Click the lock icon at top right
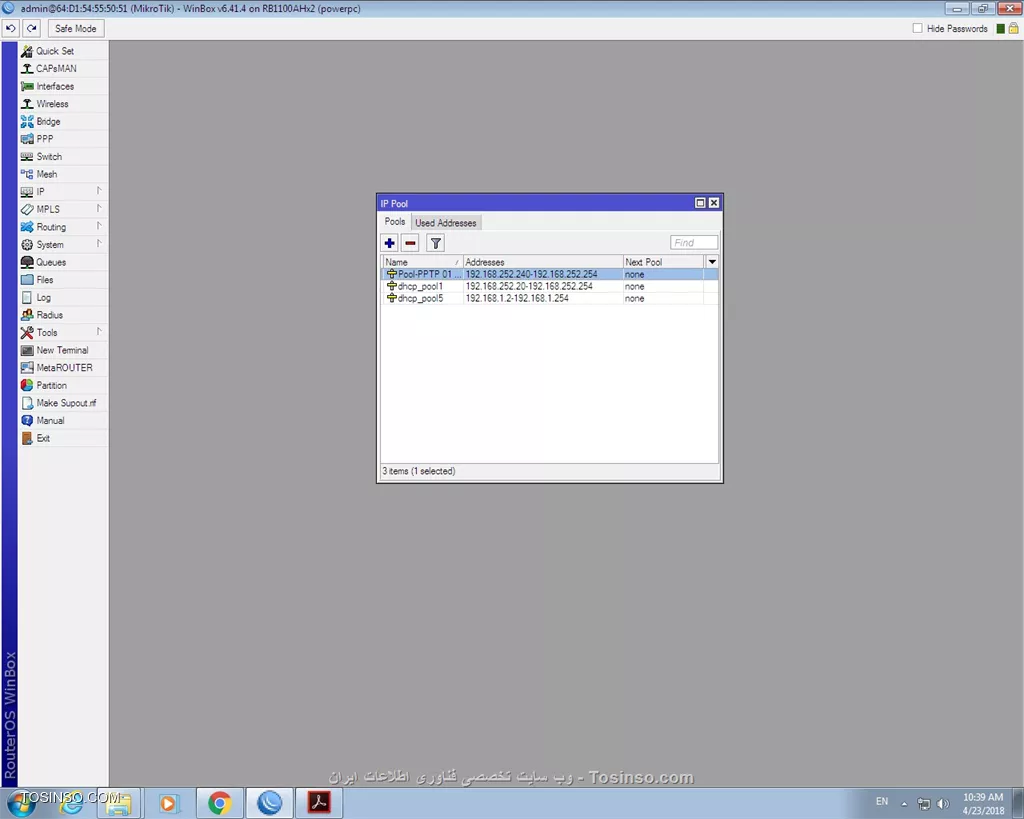 1014,29
